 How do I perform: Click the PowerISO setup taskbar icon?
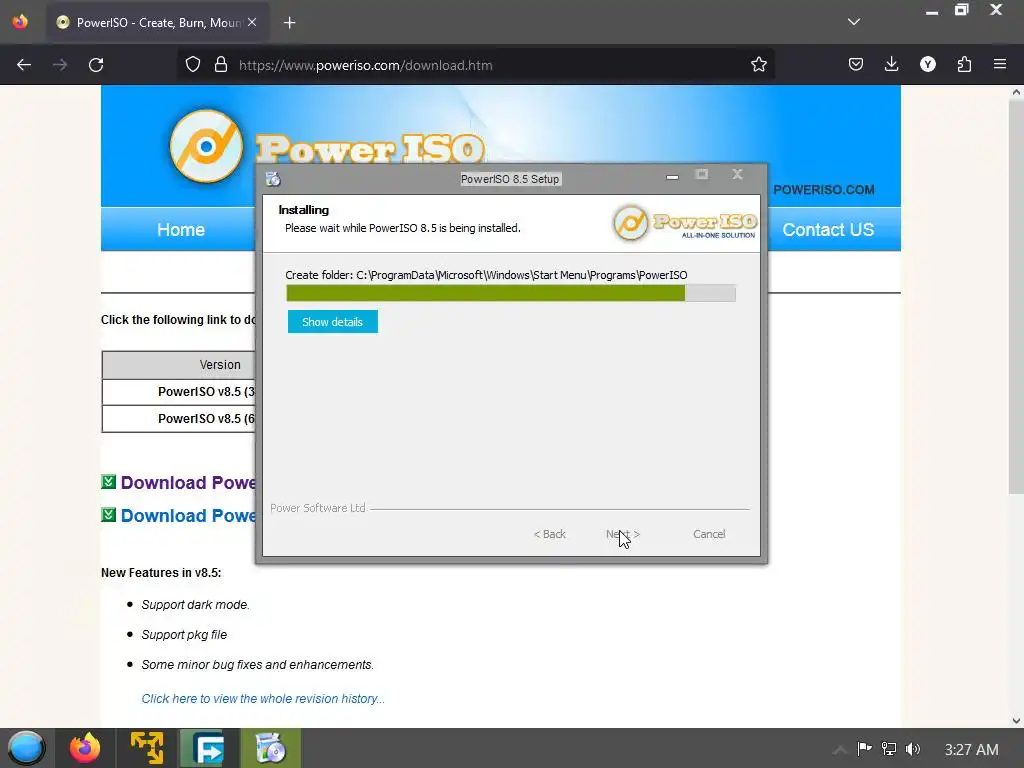270,748
